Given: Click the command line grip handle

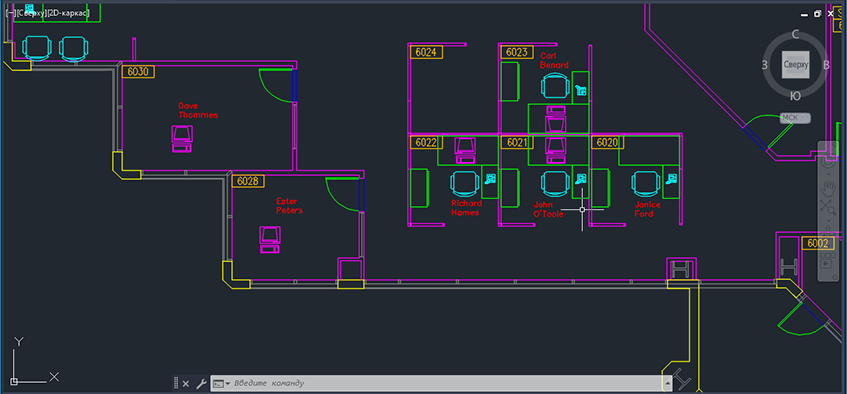Looking at the screenshot, I should 176,383.
